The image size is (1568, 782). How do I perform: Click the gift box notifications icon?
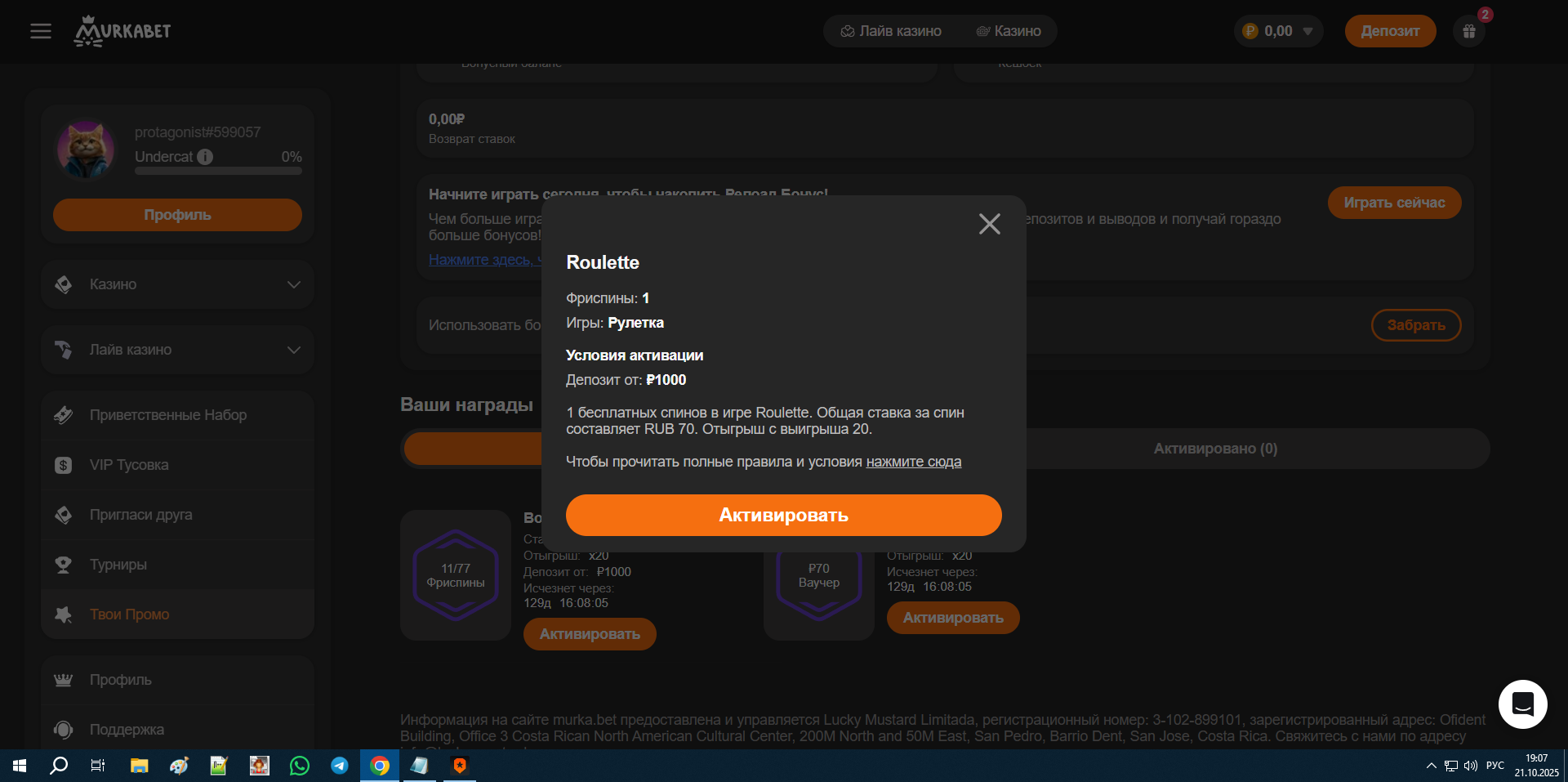[1468, 31]
